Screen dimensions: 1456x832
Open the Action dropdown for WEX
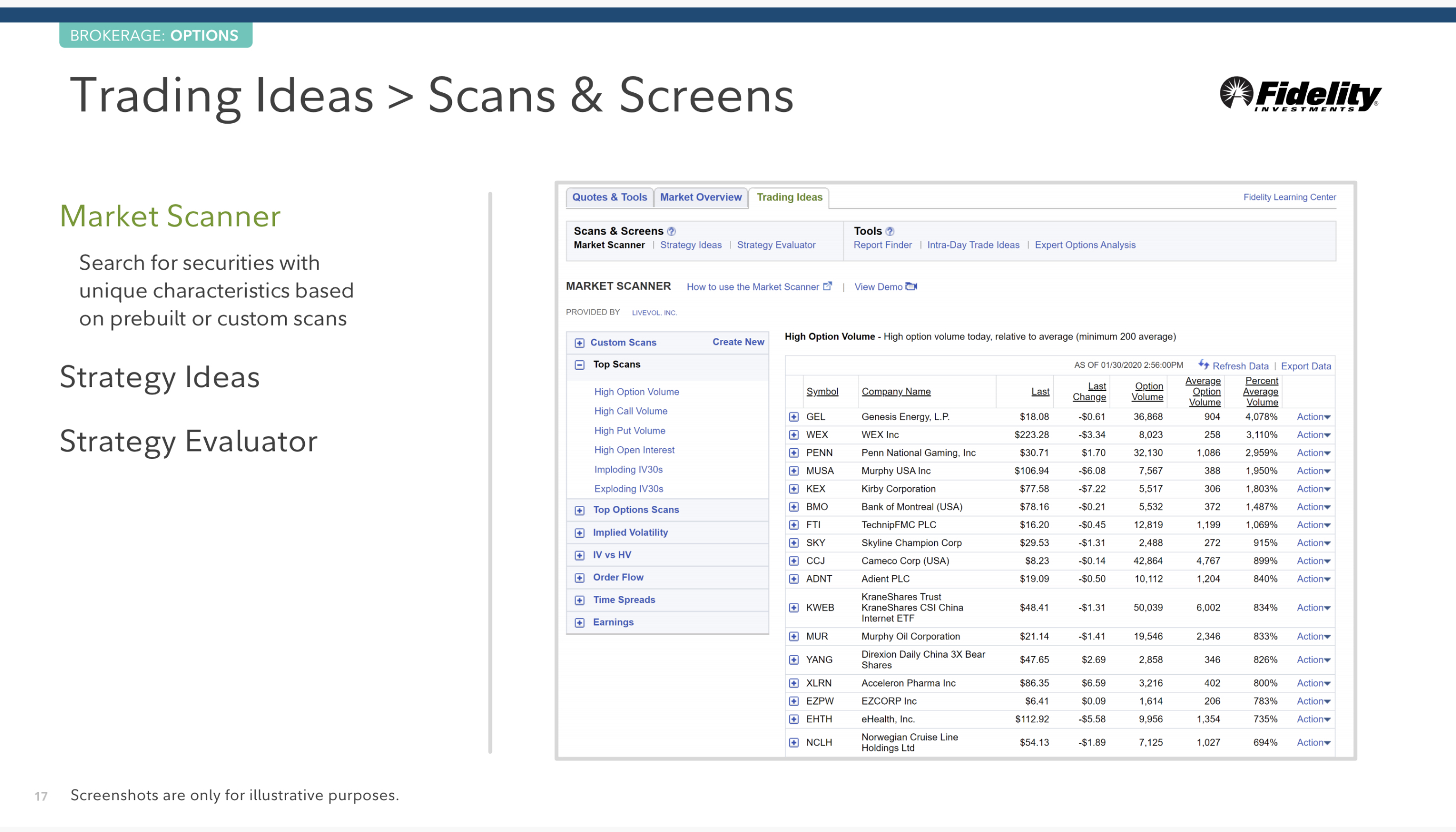(1313, 435)
